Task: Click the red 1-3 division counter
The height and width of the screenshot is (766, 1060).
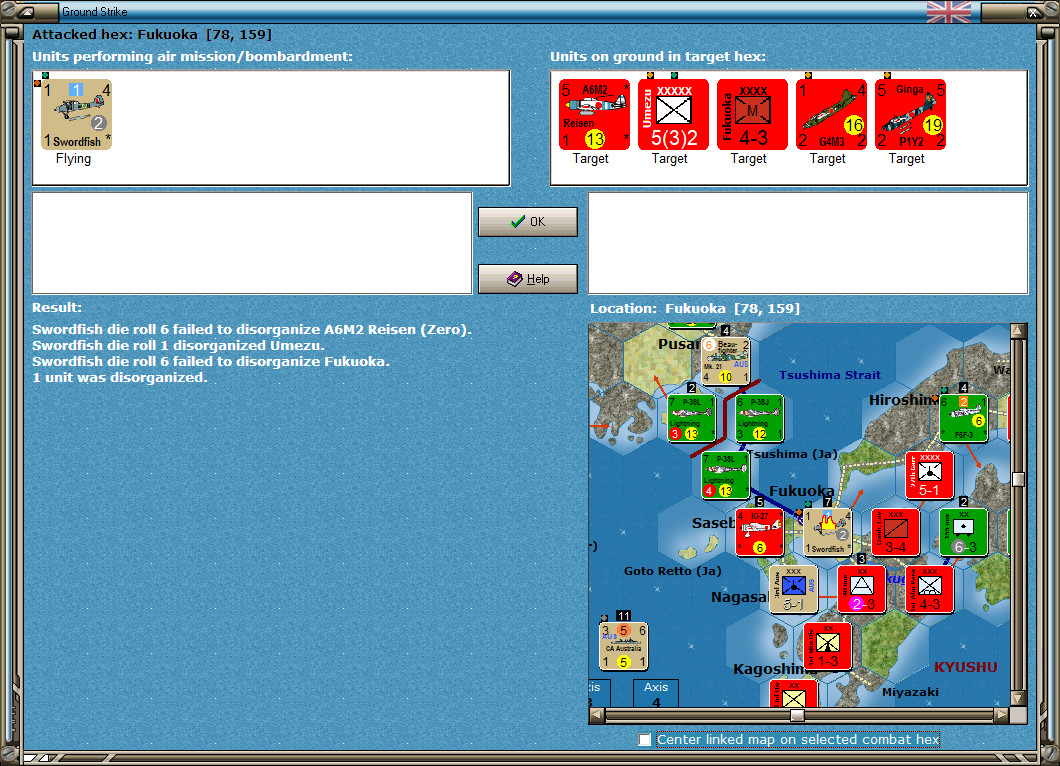Action: coord(827,647)
